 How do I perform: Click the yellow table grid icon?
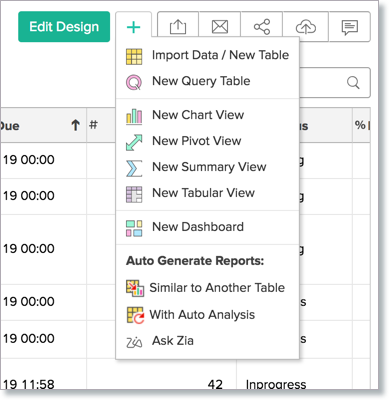134,56
